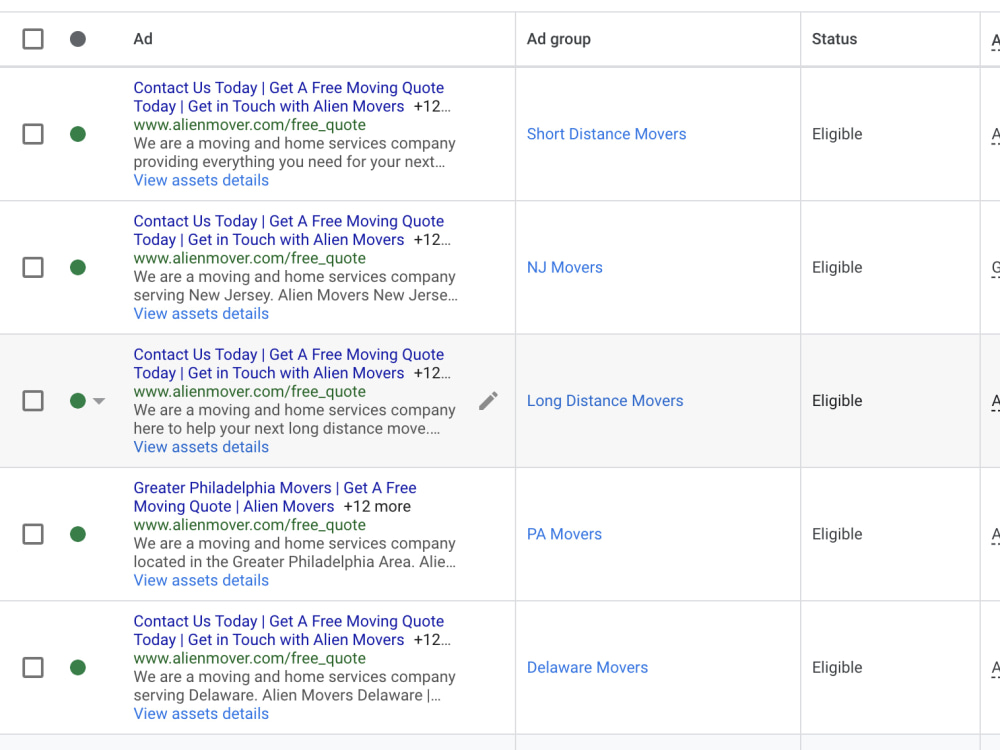Open the Delaware Movers ad group
Image resolution: width=1000 pixels, height=750 pixels.
(587, 667)
